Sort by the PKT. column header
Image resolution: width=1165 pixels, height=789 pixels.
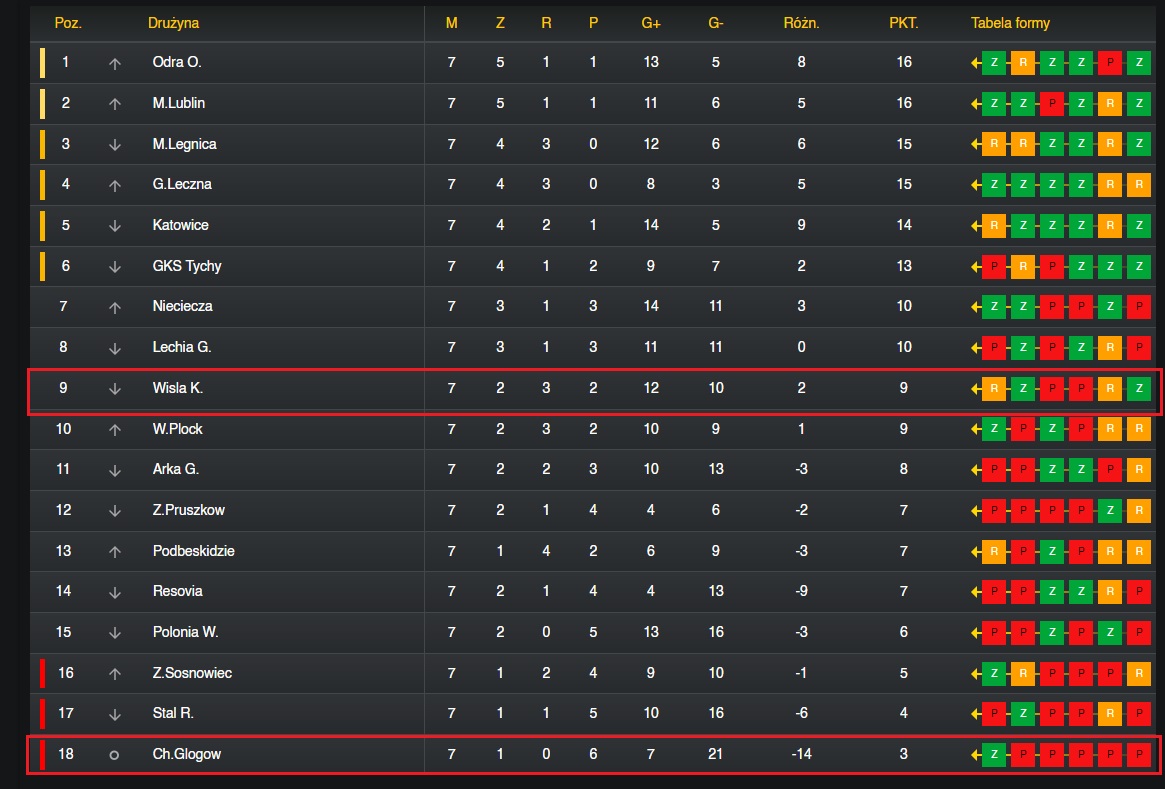(903, 23)
